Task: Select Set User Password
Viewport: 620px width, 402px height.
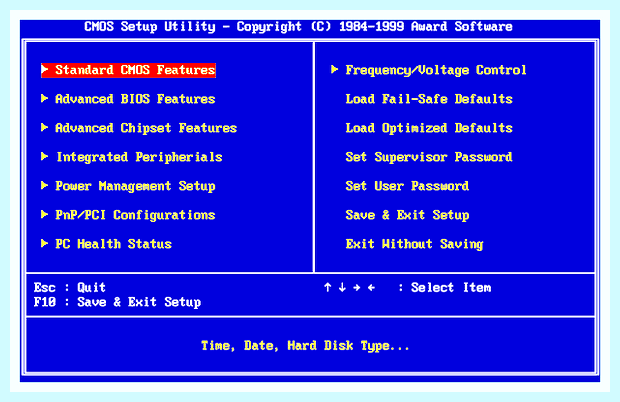Action: tap(407, 186)
